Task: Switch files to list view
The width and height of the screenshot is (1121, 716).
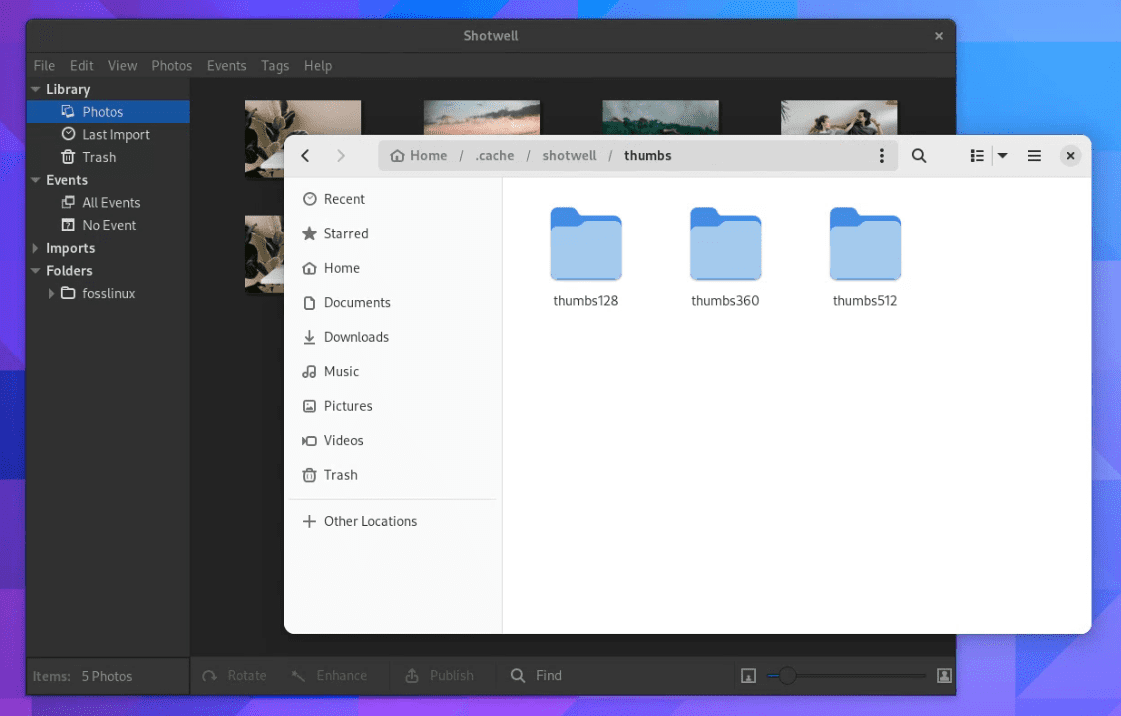Action: click(977, 156)
